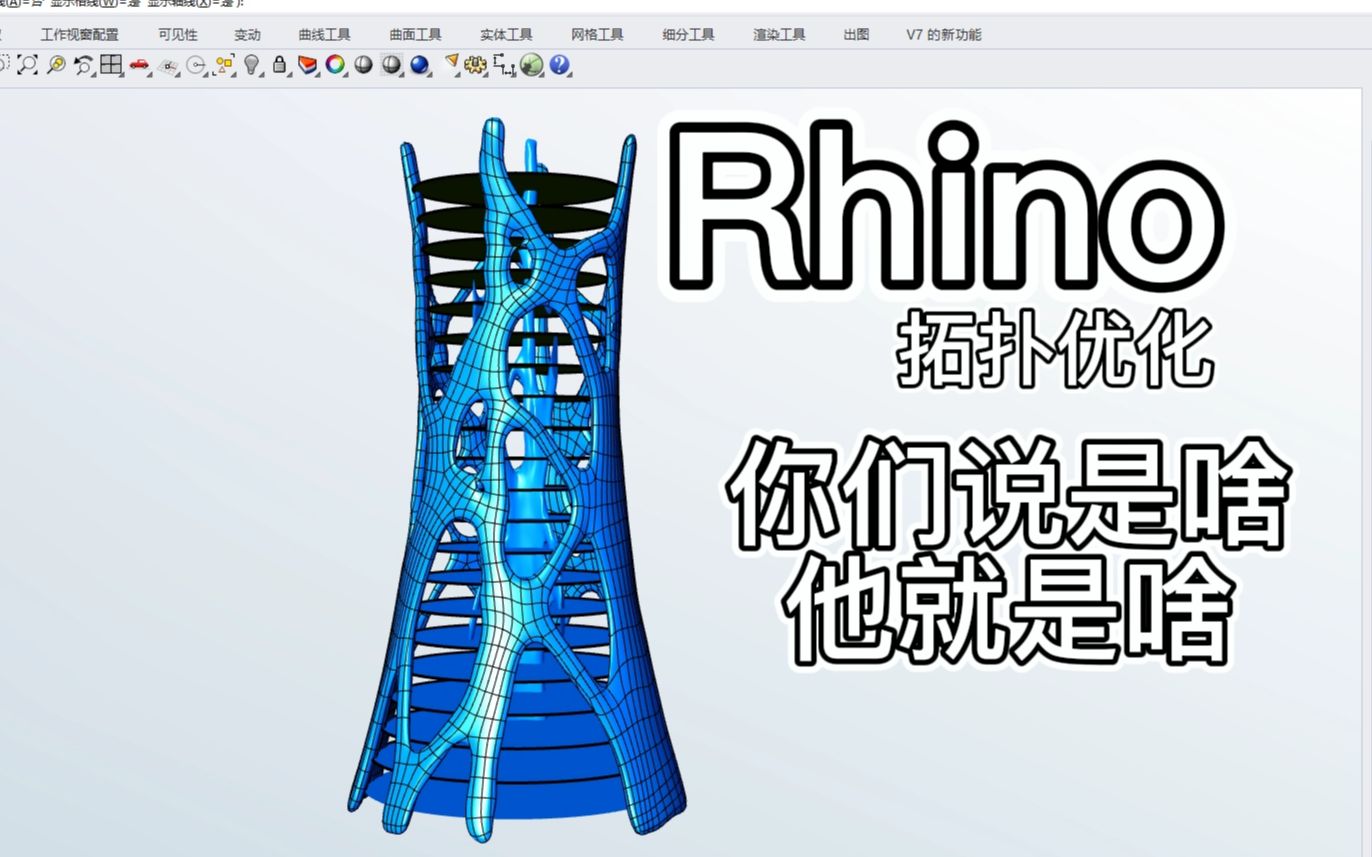The height and width of the screenshot is (857, 1372).
Task: Click the Dimension tool icon
Action: [504, 66]
